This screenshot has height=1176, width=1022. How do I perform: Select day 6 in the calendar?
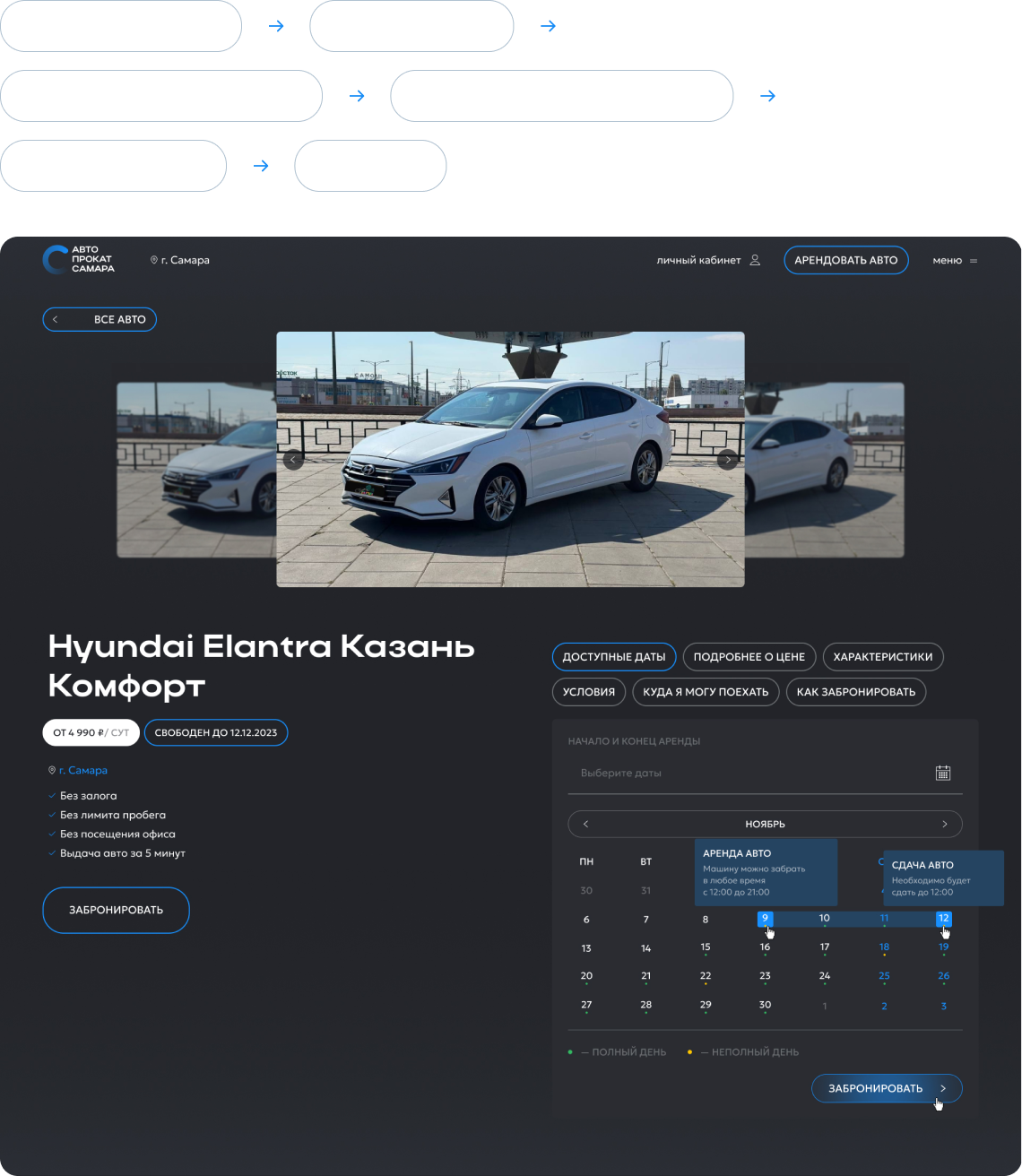586,920
